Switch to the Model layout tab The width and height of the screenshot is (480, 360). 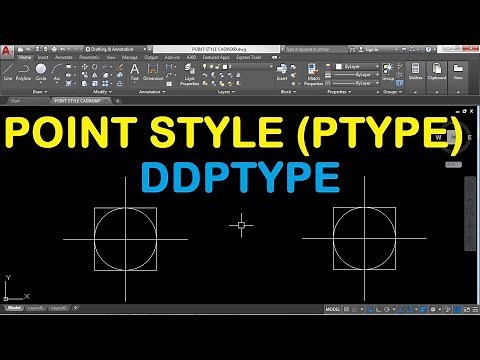tap(14, 308)
